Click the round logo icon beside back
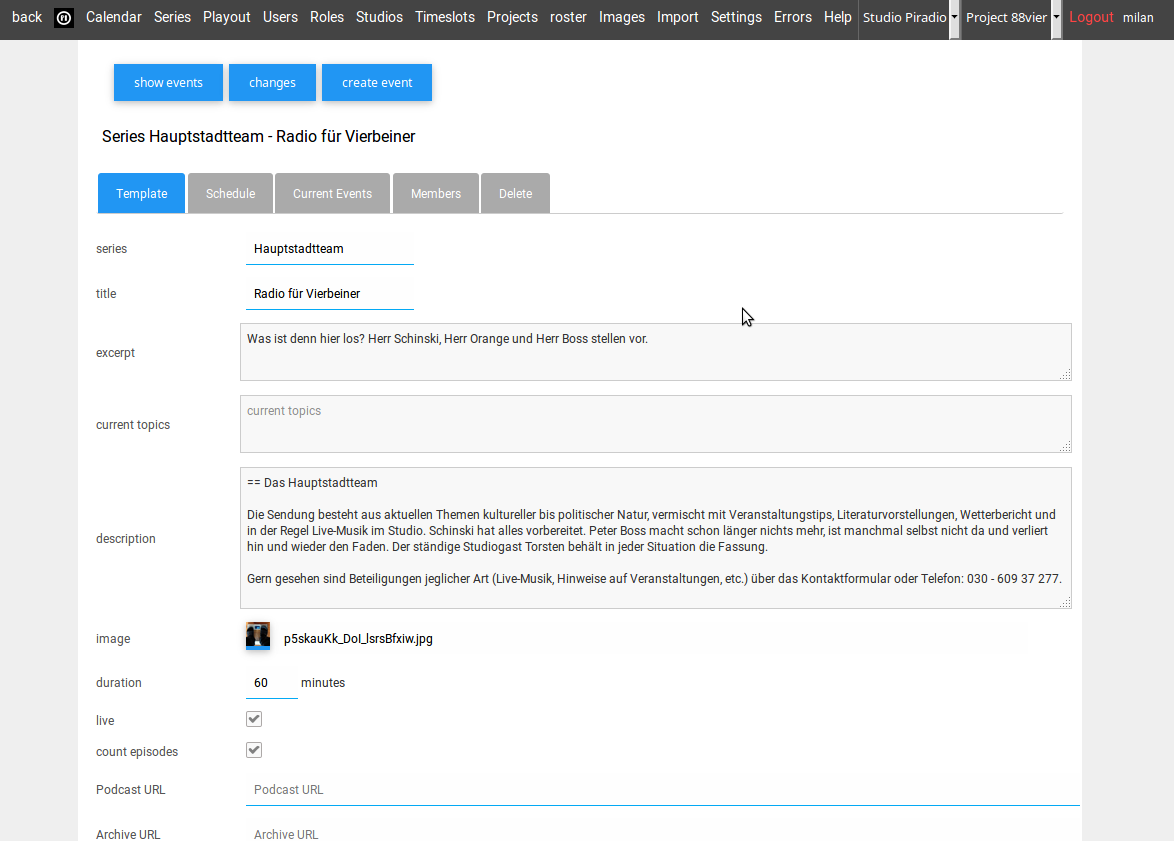1174x841 pixels. (x=64, y=18)
